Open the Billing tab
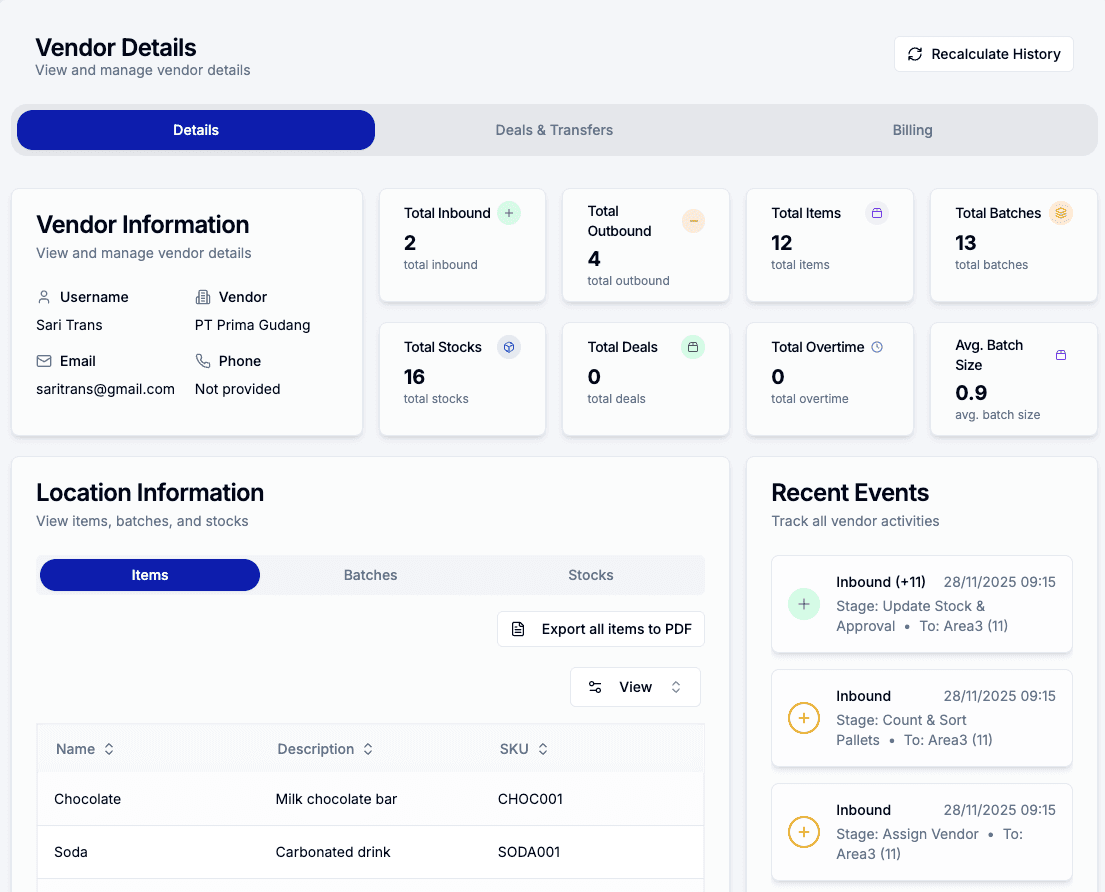The width and height of the screenshot is (1105, 892). pos(912,129)
